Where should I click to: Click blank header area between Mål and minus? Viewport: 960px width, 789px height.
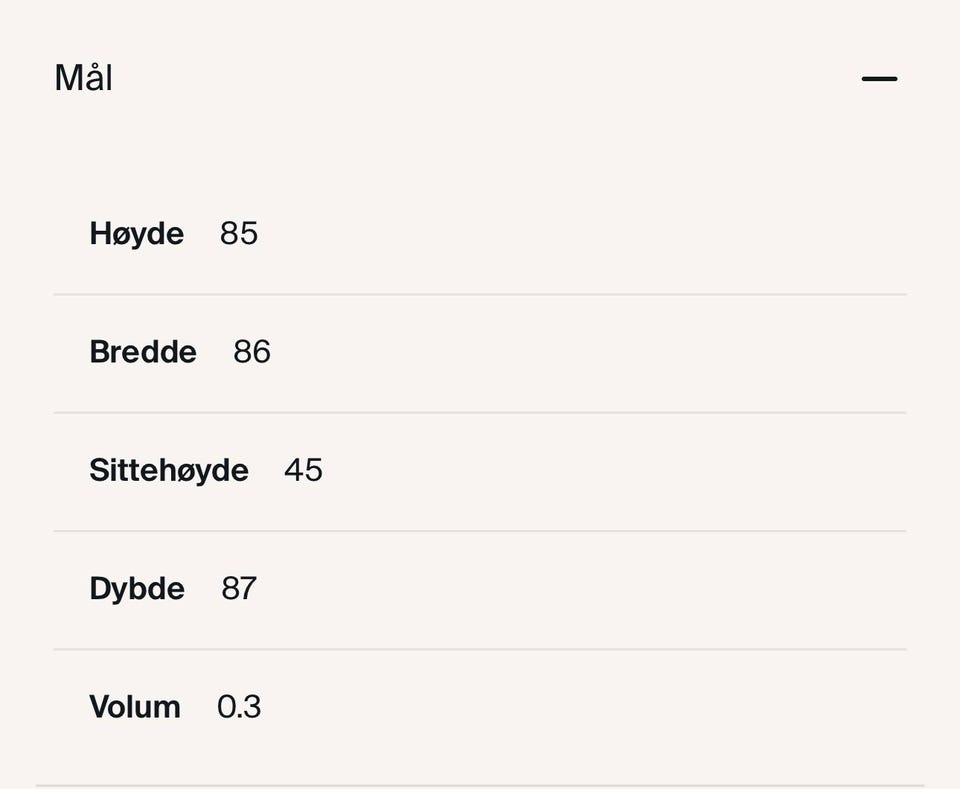[x=480, y=78]
